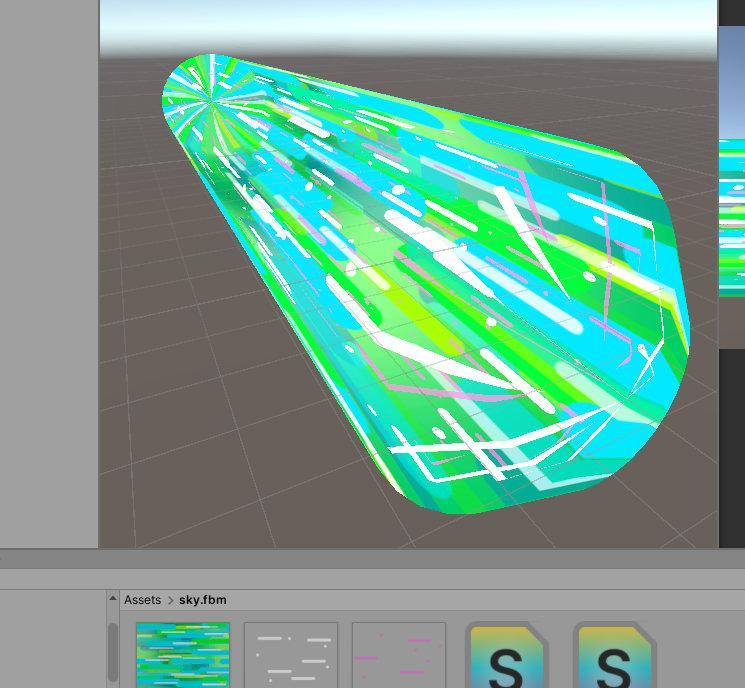Select the pink dashes texture asset
The width and height of the screenshot is (745, 688).
398,654
